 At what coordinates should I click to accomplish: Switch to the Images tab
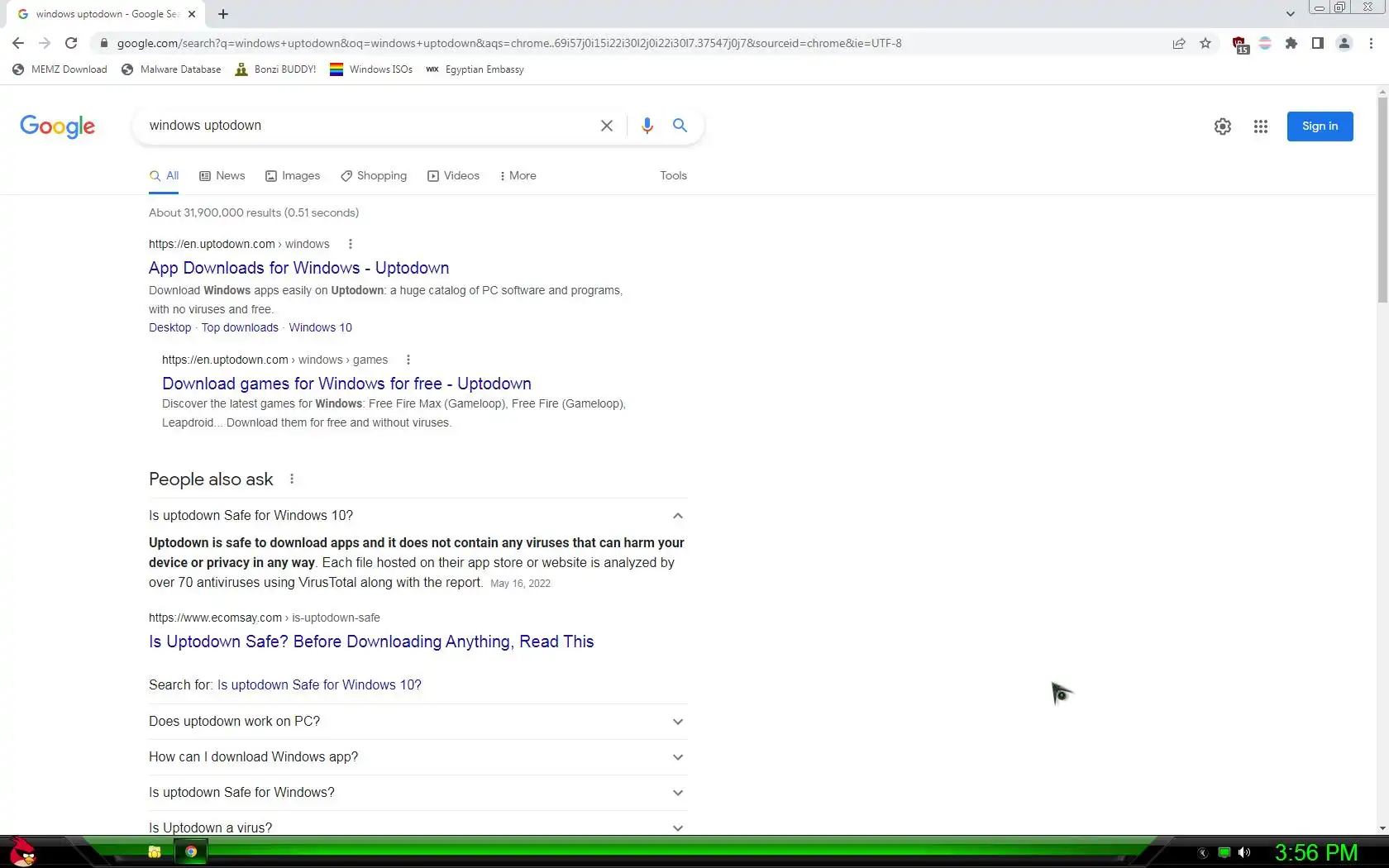coord(293,176)
